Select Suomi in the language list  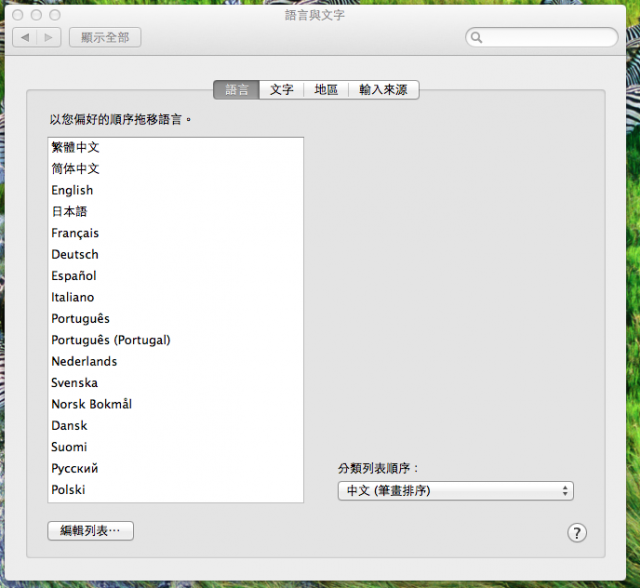pos(176,447)
